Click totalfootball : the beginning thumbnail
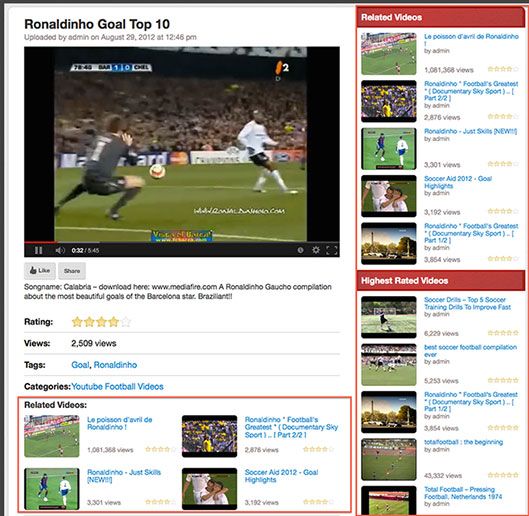Viewport: 529px width, 516px height. (x=389, y=459)
